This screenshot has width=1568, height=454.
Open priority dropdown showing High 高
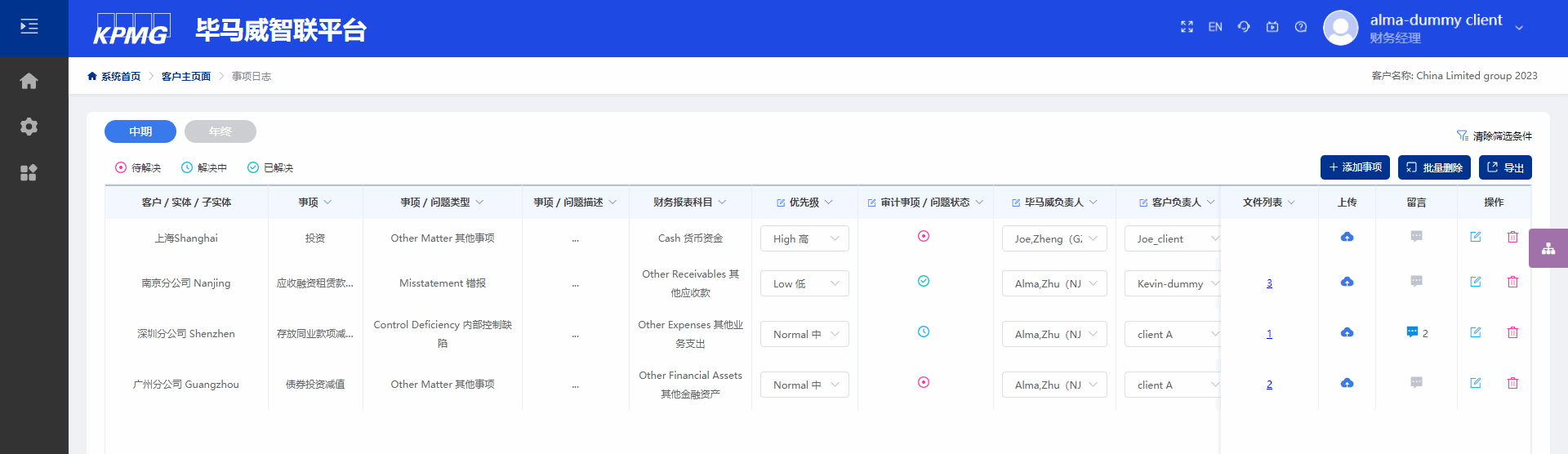click(x=804, y=238)
